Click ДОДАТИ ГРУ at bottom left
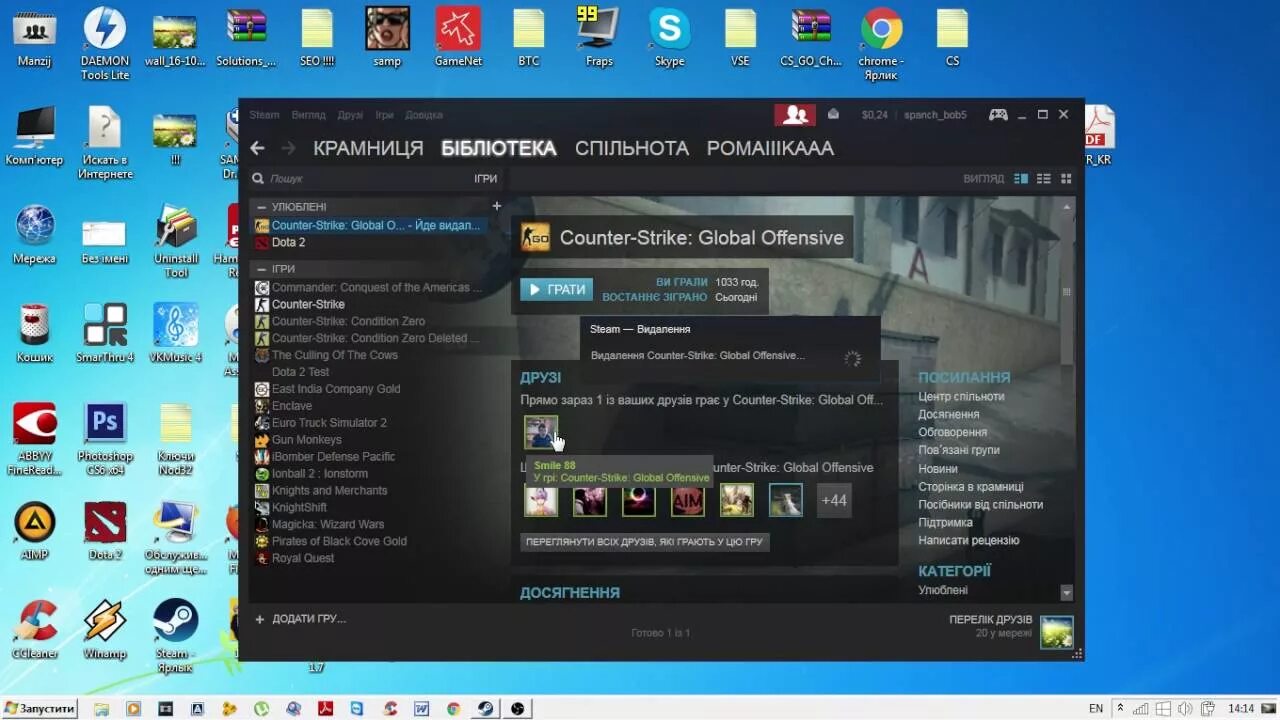Image resolution: width=1280 pixels, height=720 pixels. click(300, 619)
